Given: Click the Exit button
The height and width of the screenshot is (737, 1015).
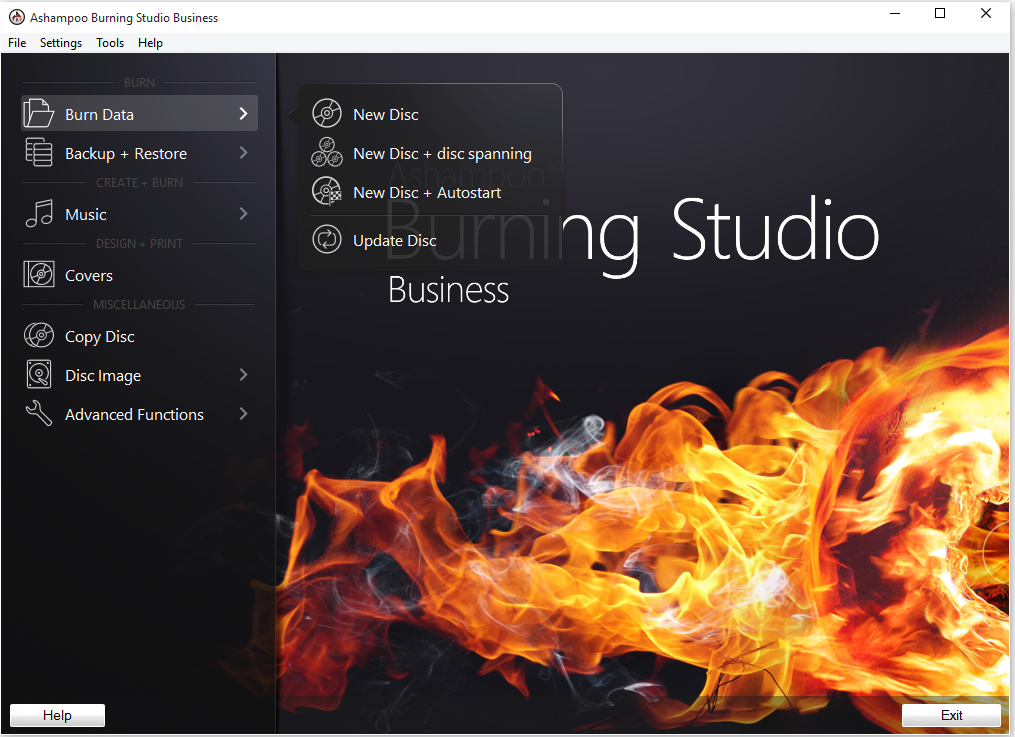Looking at the screenshot, I should click(951, 715).
